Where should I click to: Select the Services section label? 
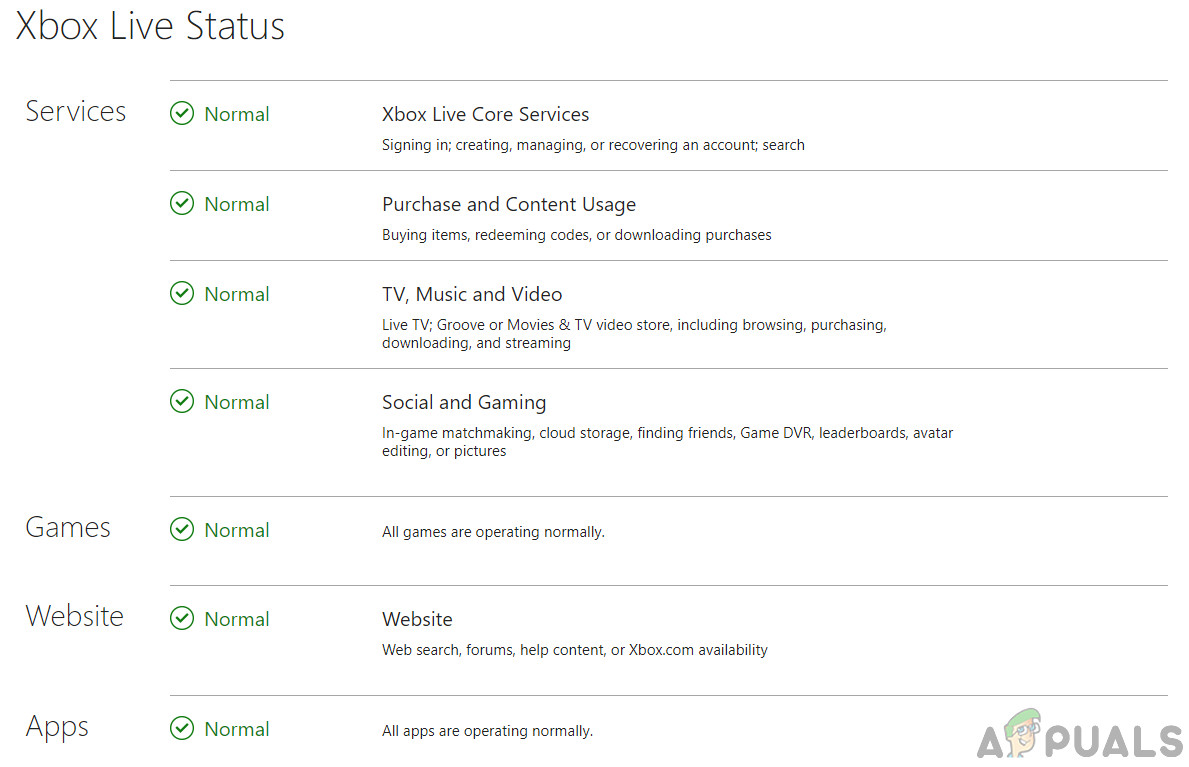coord(76,111)
